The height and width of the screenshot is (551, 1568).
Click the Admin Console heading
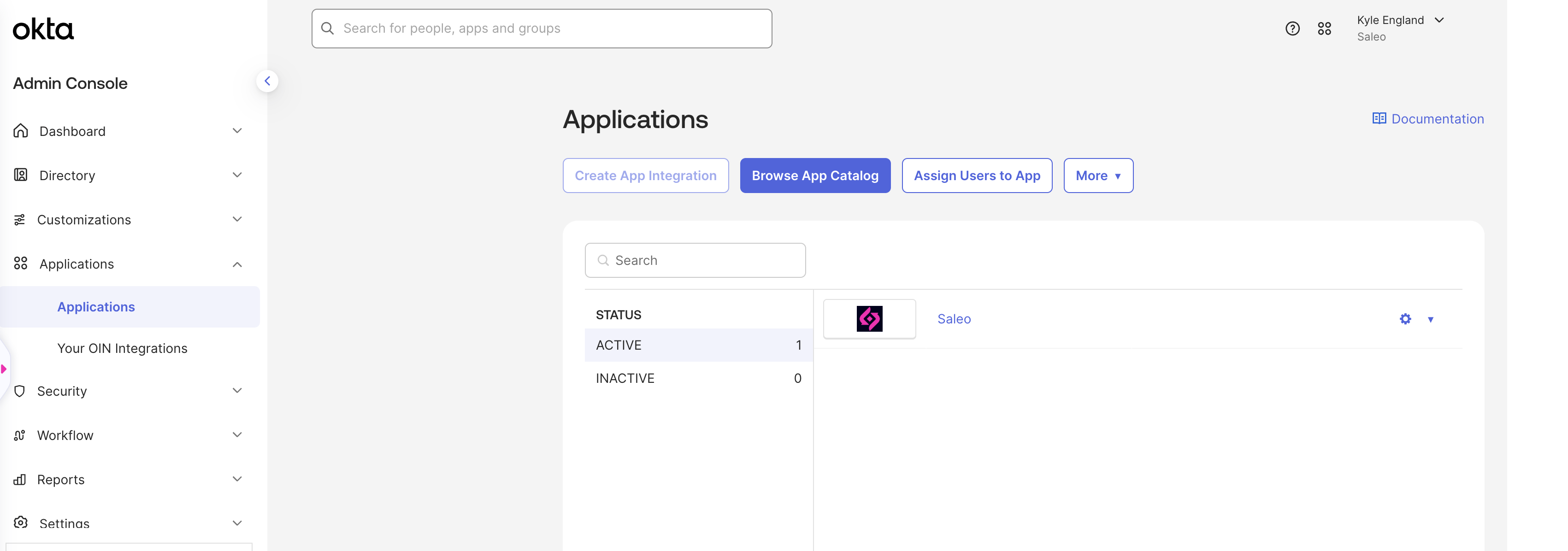[x=71, y=83]
